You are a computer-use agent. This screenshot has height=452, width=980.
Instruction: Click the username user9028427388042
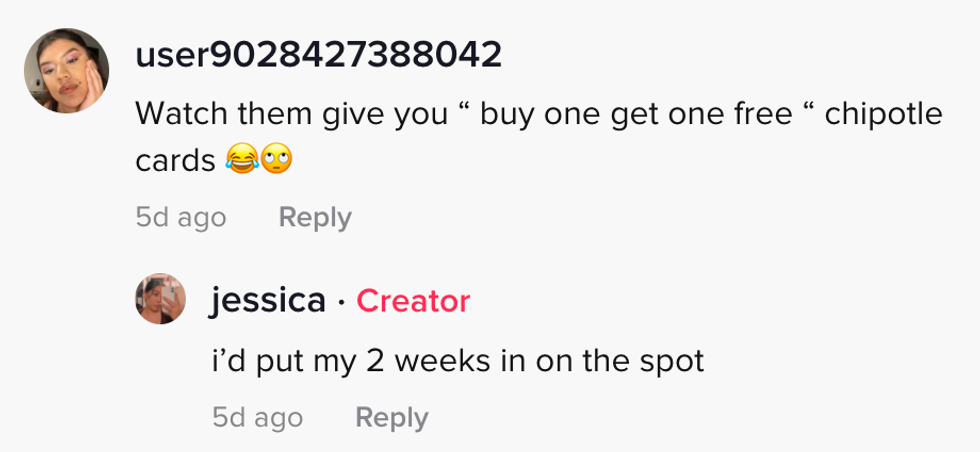coord(317,55)
